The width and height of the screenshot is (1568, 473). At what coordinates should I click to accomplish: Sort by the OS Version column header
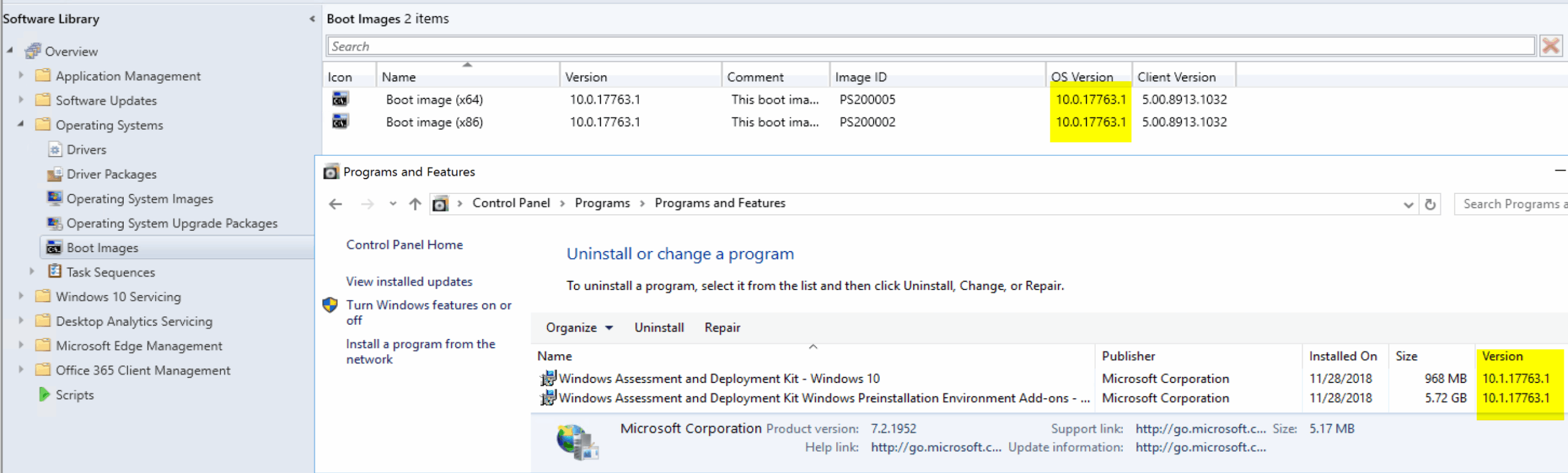point(1082,77)
